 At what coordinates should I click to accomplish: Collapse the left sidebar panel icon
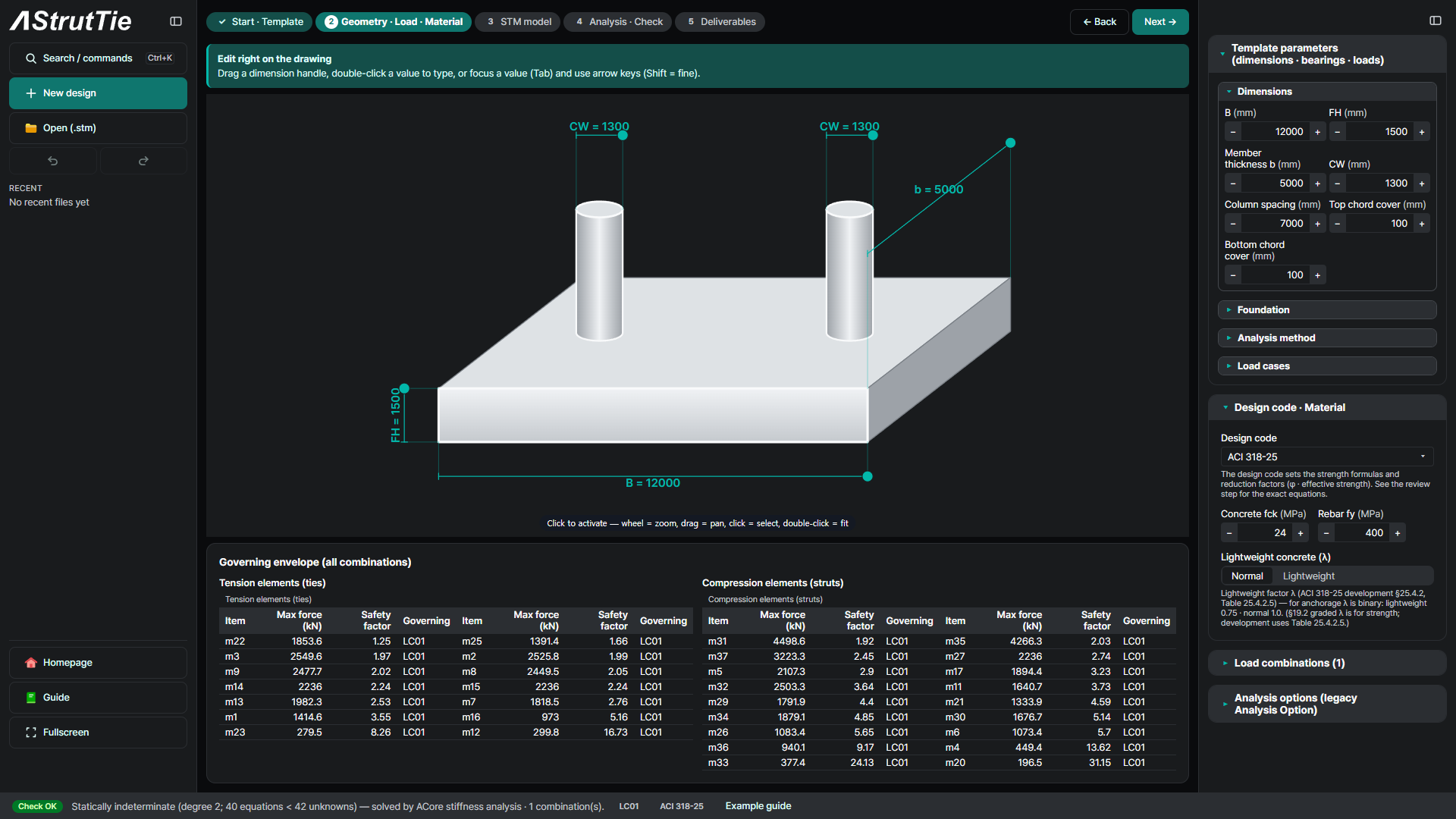click(x=176, y=21)
